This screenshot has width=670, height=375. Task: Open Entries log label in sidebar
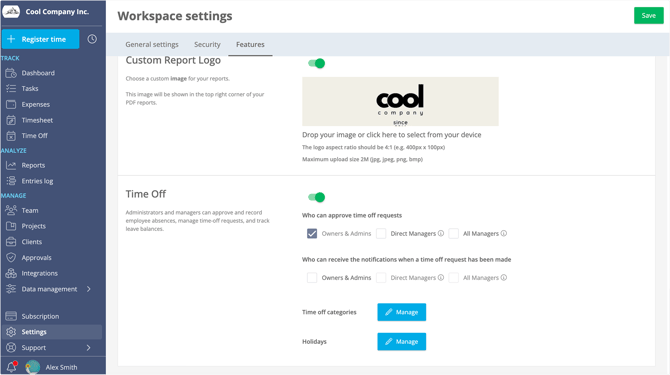(x=38, y=181)
